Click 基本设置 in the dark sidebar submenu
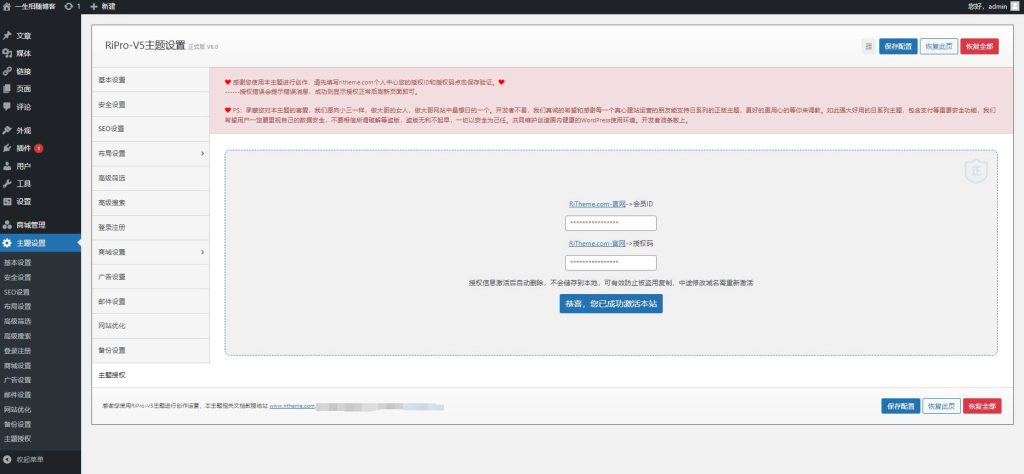 18,263
